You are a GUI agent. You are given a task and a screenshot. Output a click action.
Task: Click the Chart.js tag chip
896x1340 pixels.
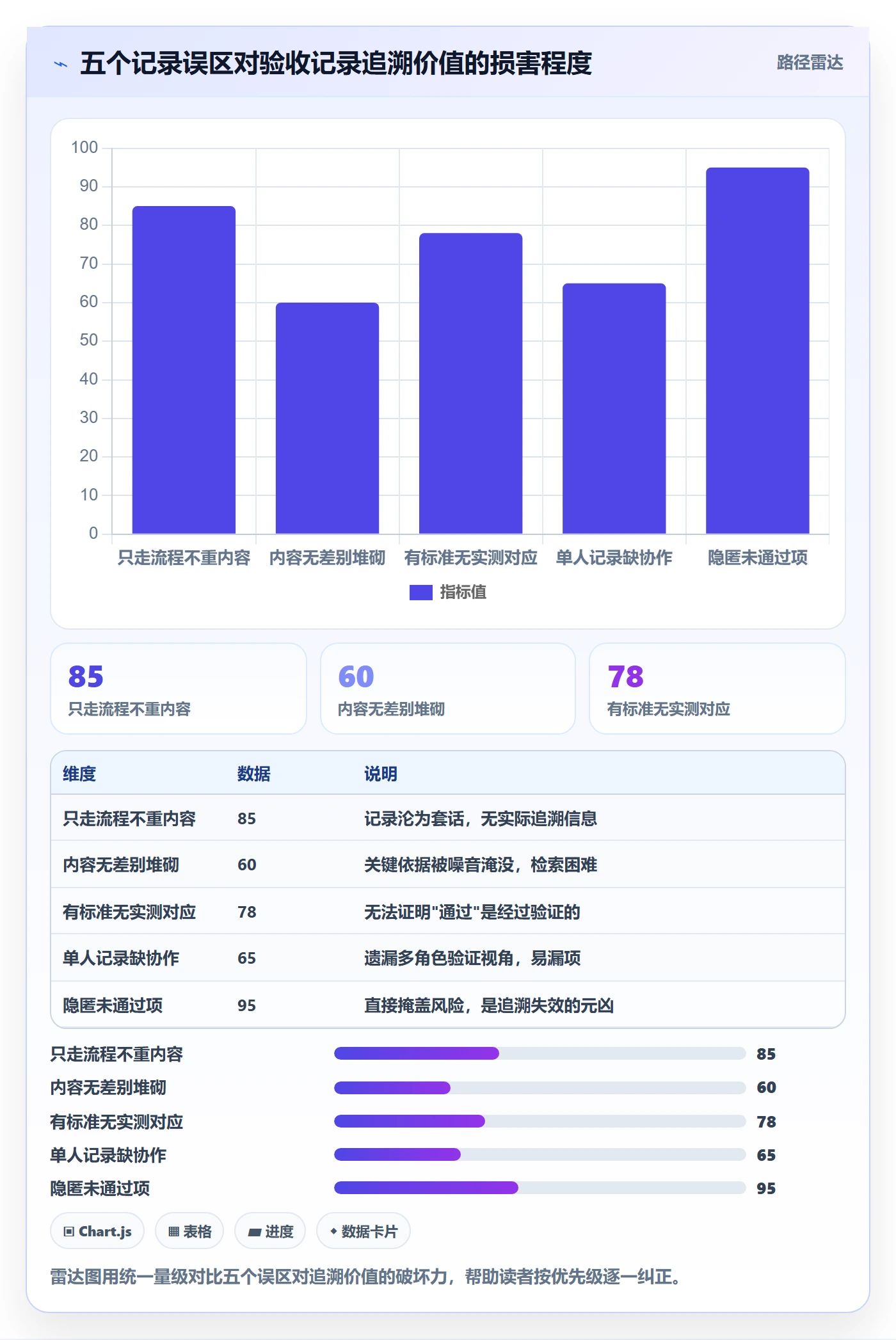click(x=97, y=1231)
